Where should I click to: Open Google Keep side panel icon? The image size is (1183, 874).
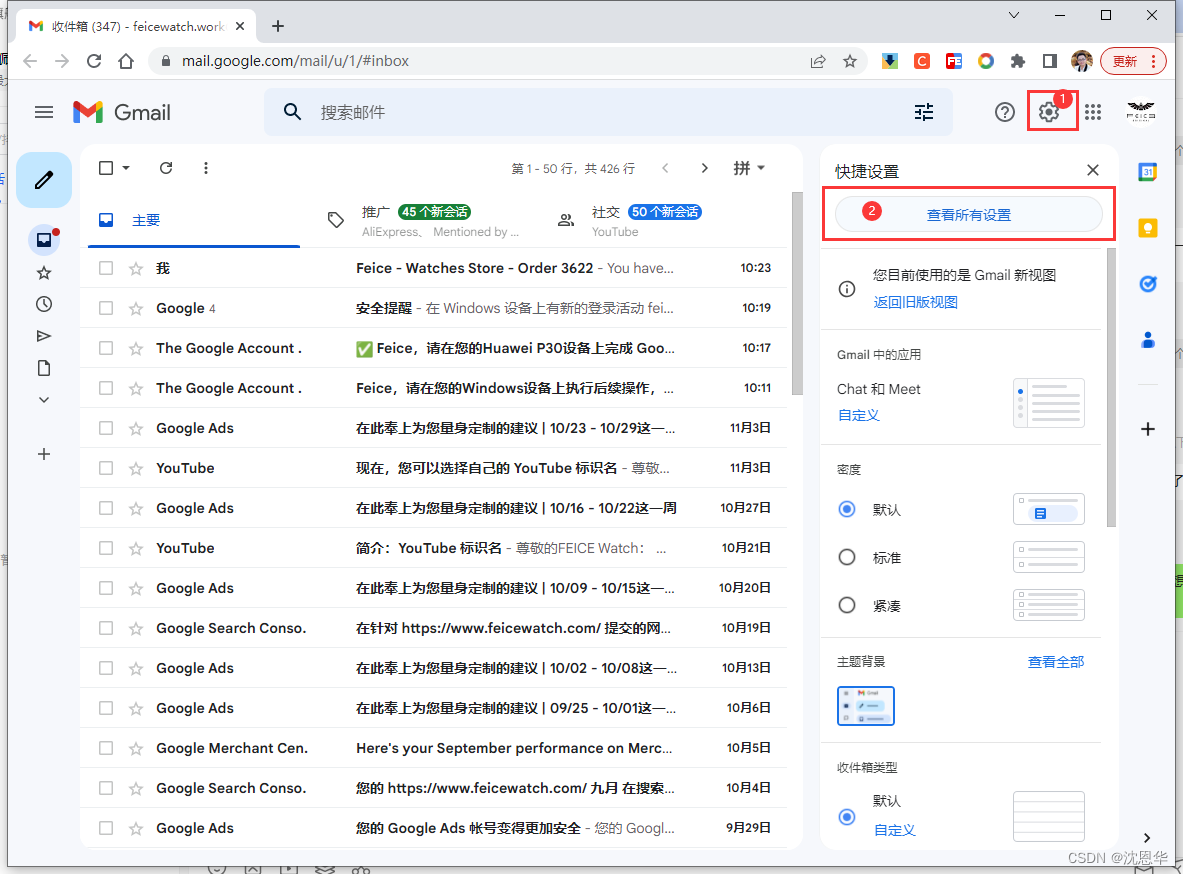1148,228
